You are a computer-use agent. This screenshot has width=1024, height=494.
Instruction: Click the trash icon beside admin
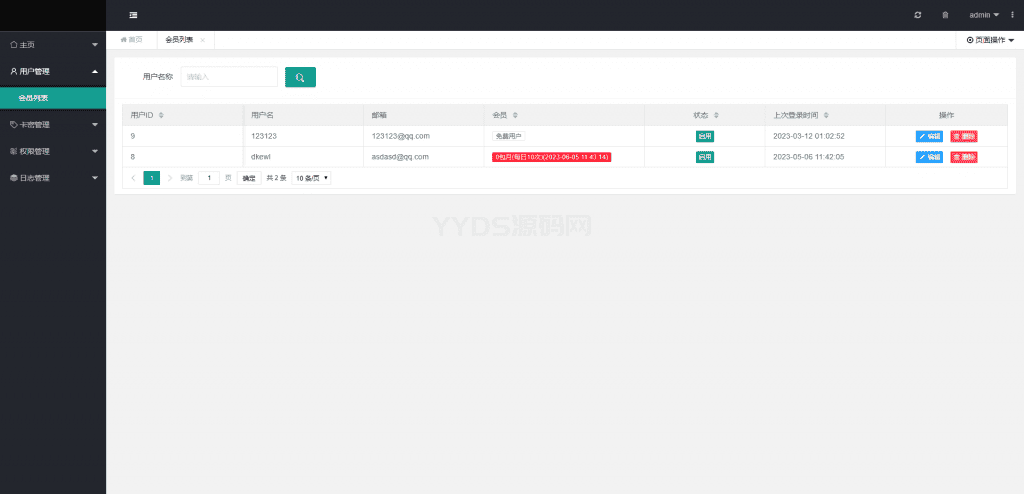point(945,15)
